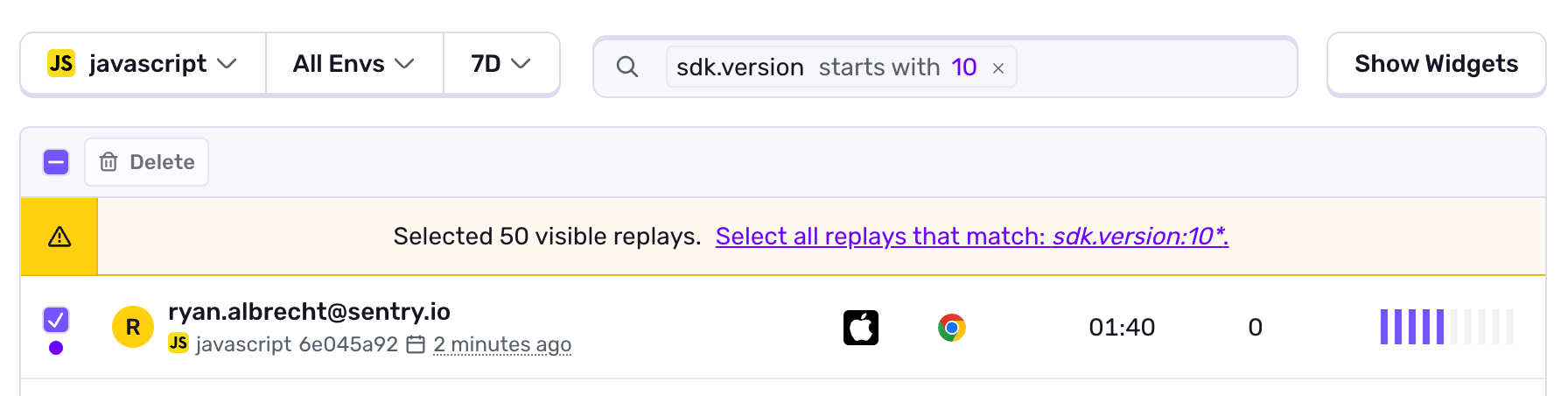Image resolution: width=1568 pixels, height=396 pixels.
Task: Open the 7D time range dropdown
Action: pyautogui.click(x=500, y=64)
